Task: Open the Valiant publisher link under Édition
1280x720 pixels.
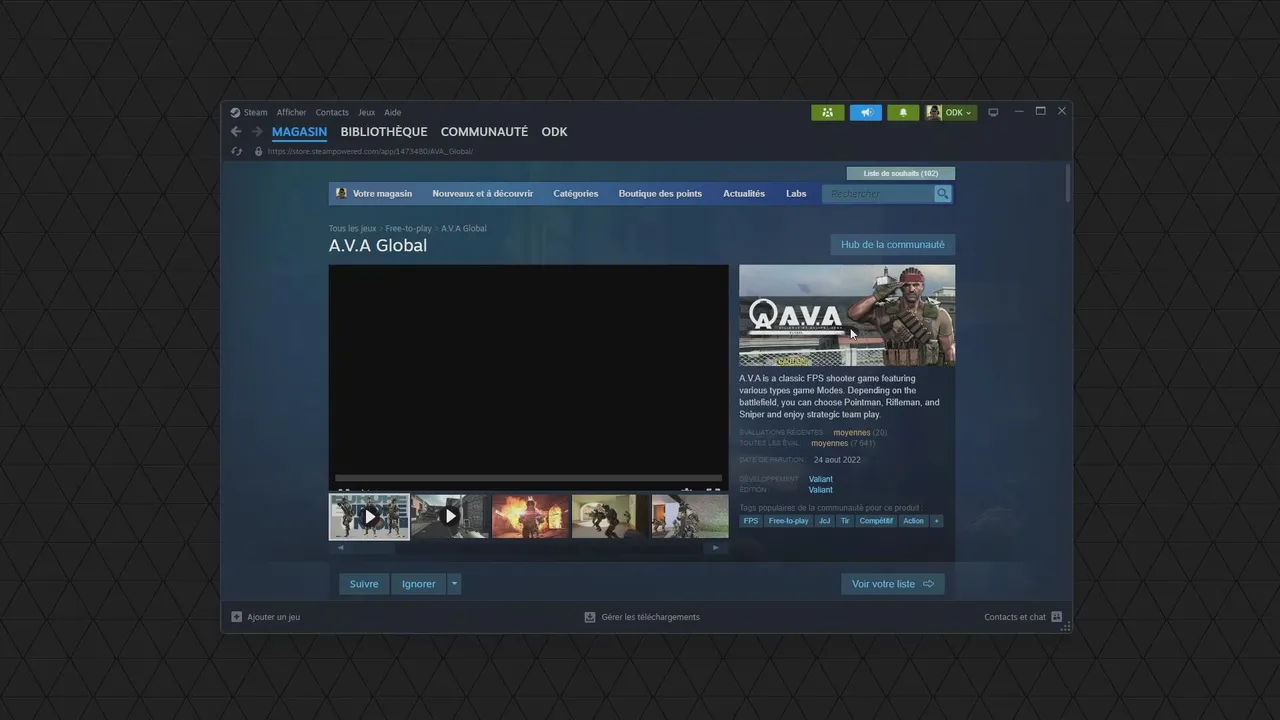Action: (821, 490)
